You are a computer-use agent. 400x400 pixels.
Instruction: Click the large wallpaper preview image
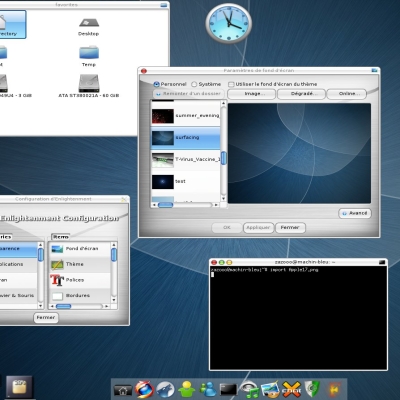coord(299,153)
